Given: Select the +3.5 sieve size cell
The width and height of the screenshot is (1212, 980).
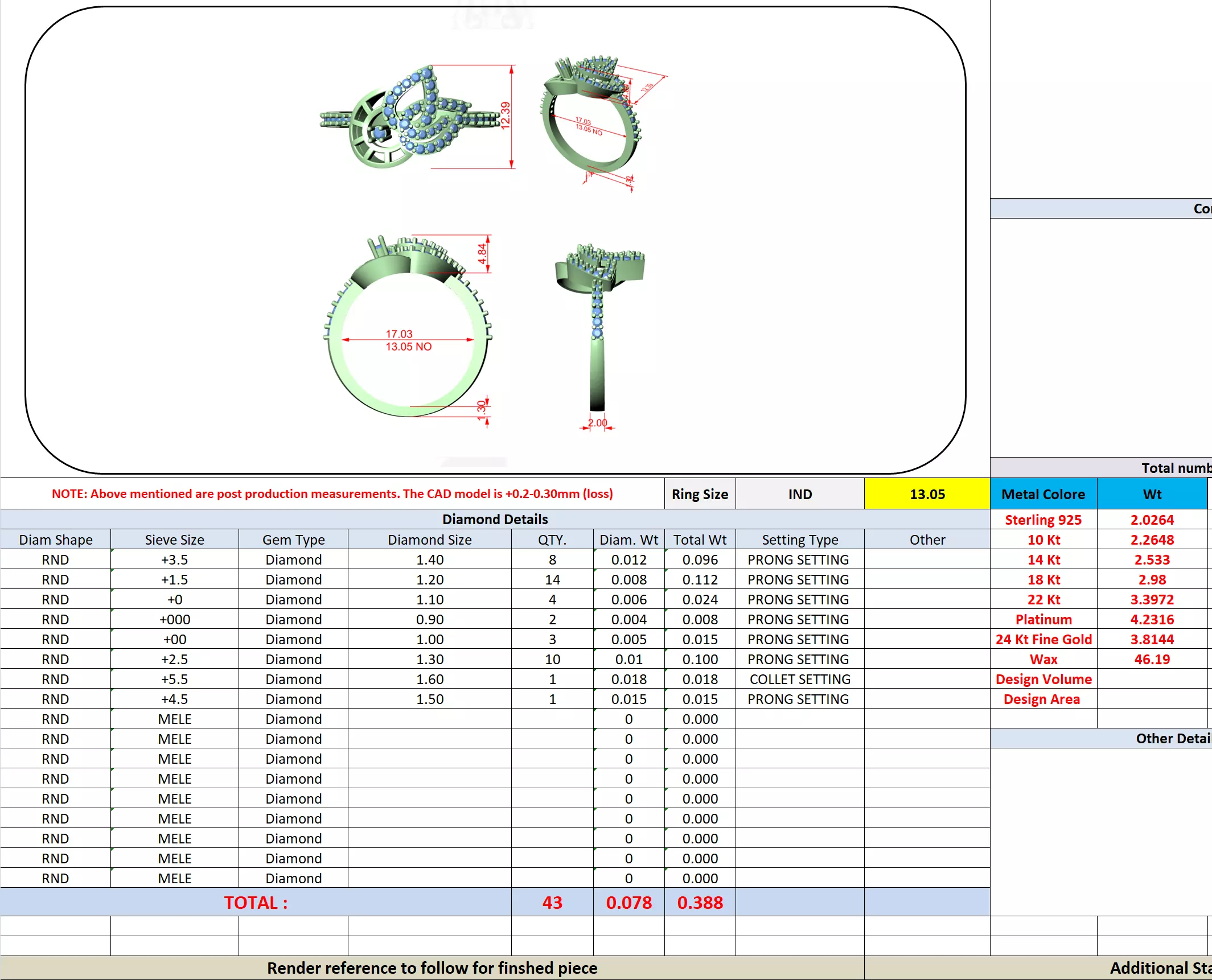Looking at the screenshot, I should click(174, 559).
